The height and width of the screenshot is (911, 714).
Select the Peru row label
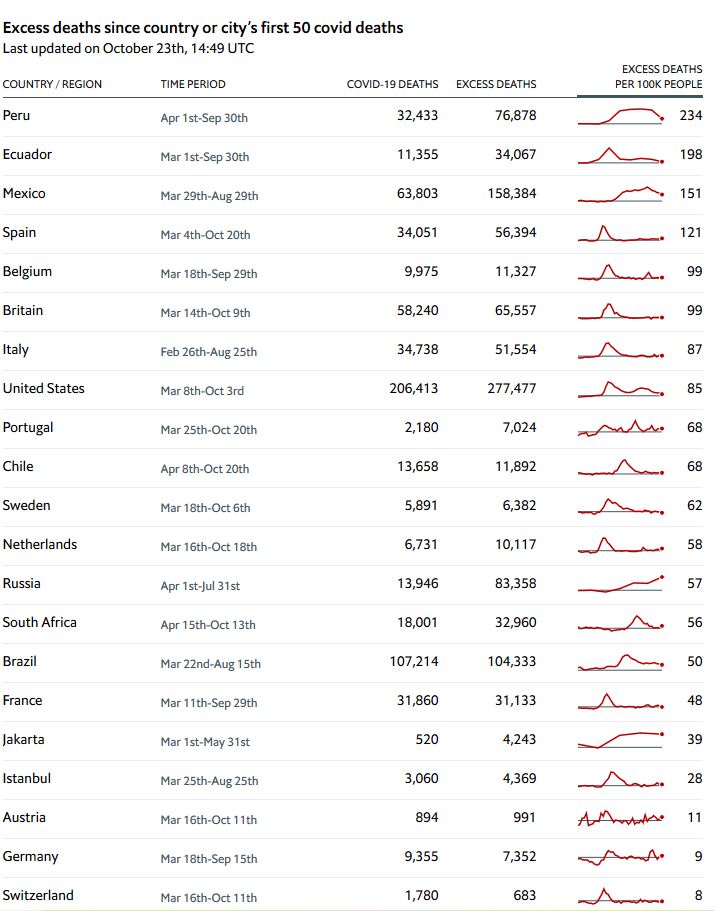point(17,115)
